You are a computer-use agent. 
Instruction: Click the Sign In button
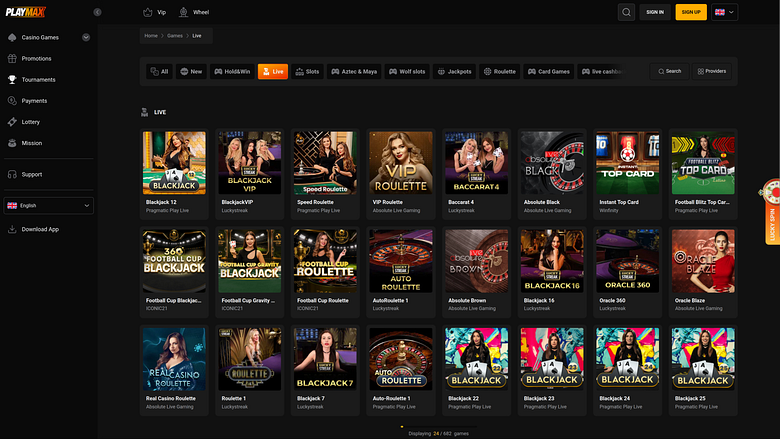[655, 12]
